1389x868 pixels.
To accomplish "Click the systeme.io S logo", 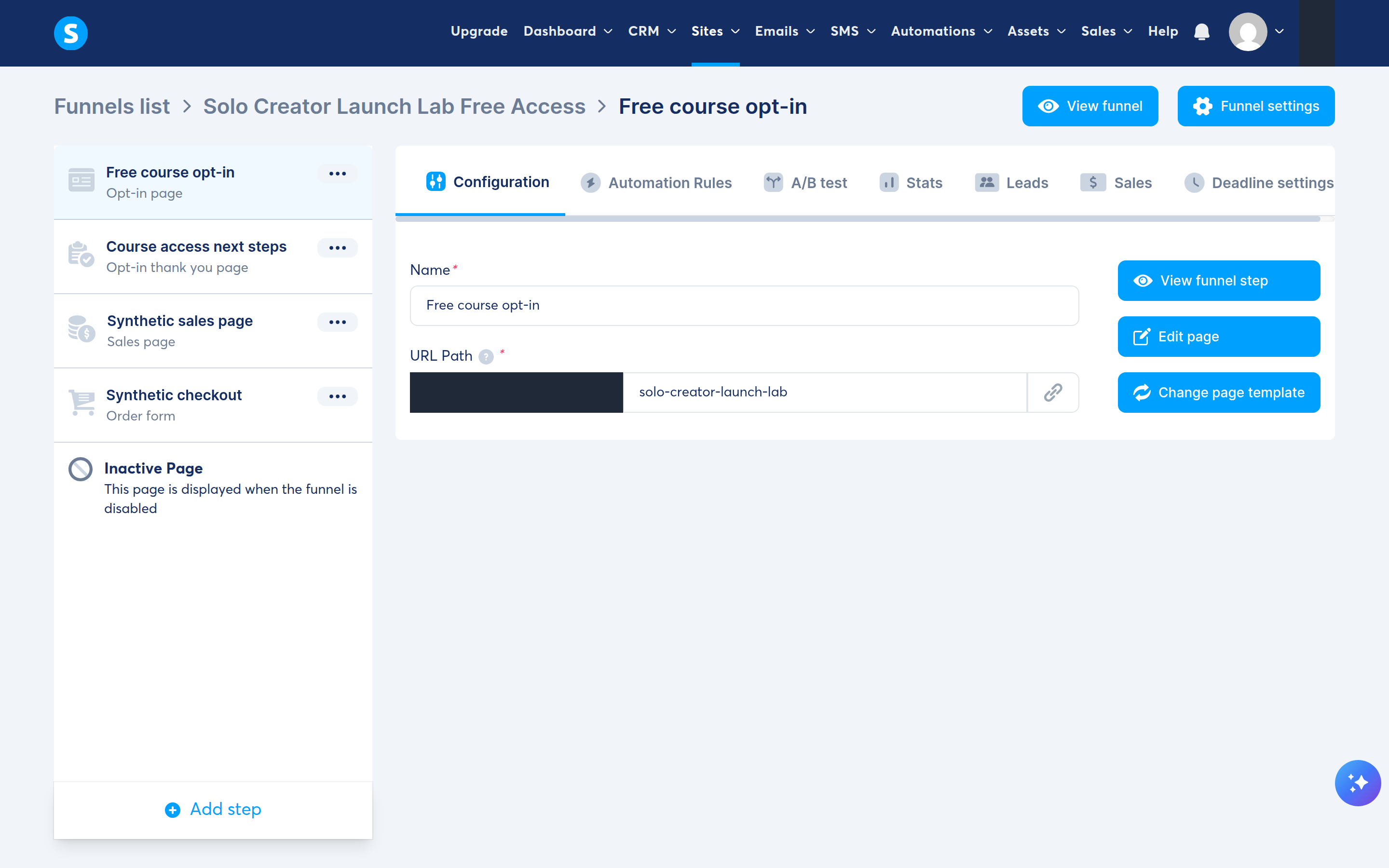I will 70,33.
